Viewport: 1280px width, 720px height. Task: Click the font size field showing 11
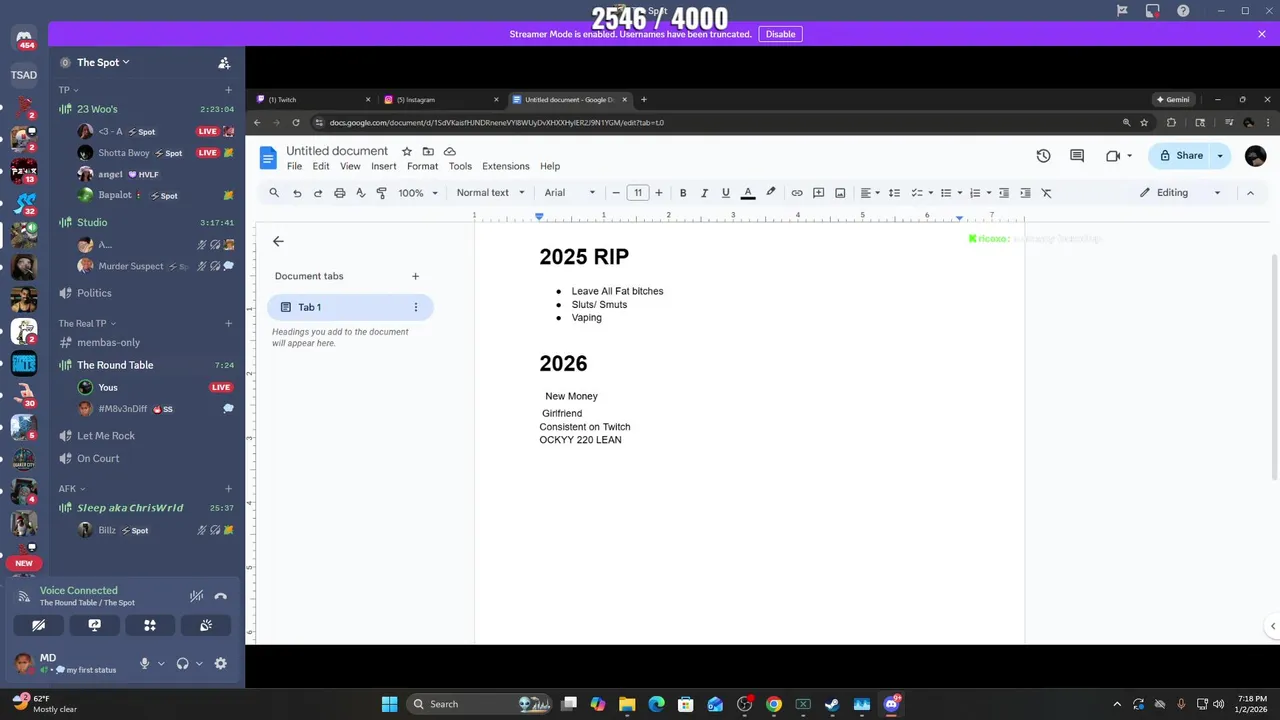click(637, 193)
